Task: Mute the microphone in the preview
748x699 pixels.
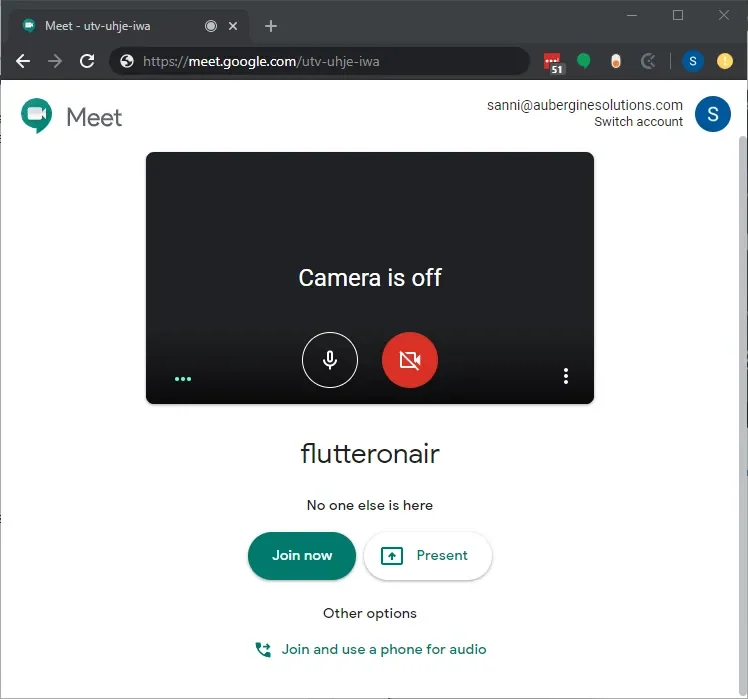Action: coord(330,360)
